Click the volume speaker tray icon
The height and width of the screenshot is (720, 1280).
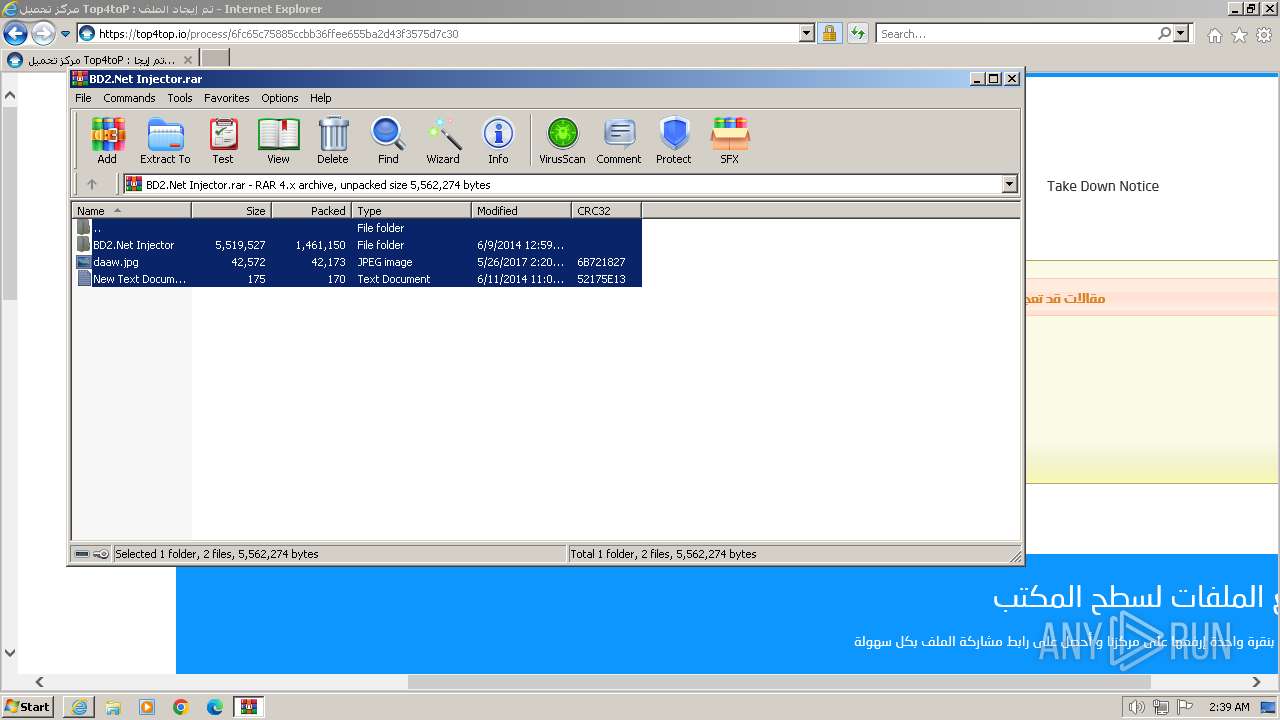pos(1137,707)
